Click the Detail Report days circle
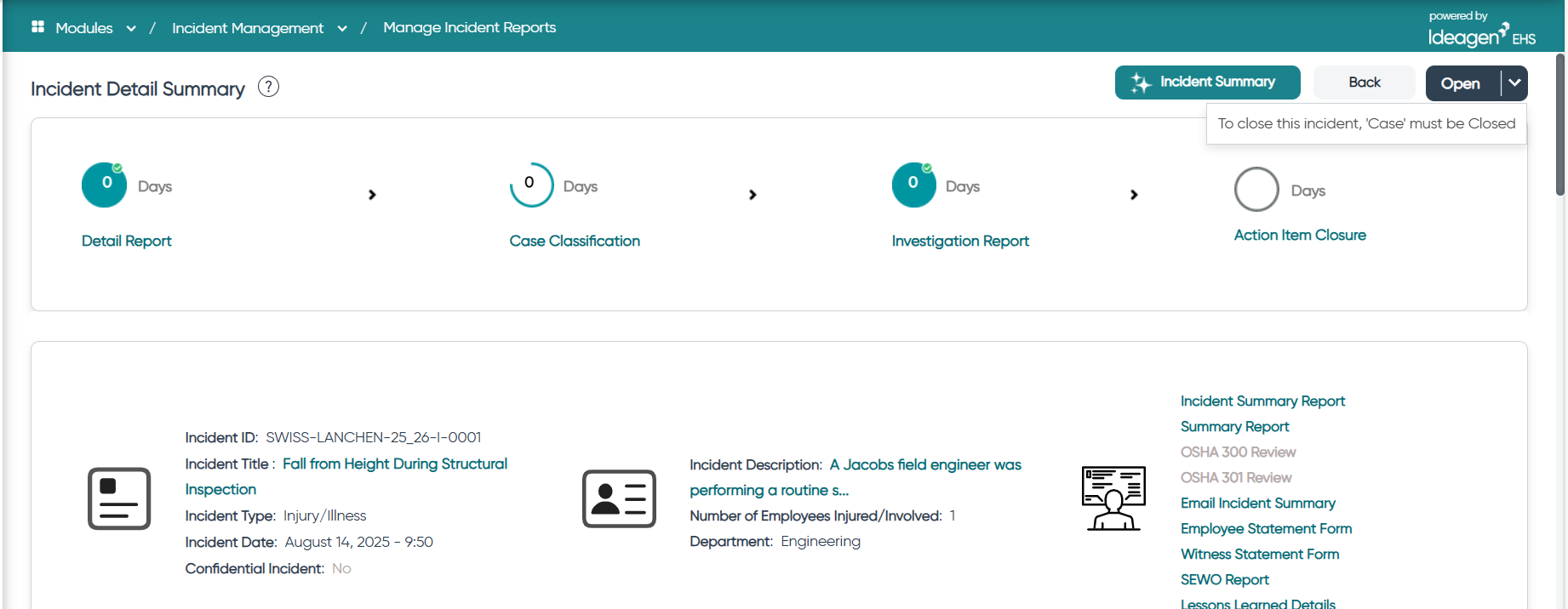This screenshot has width=1568, height=609. (x=104, y=185)
